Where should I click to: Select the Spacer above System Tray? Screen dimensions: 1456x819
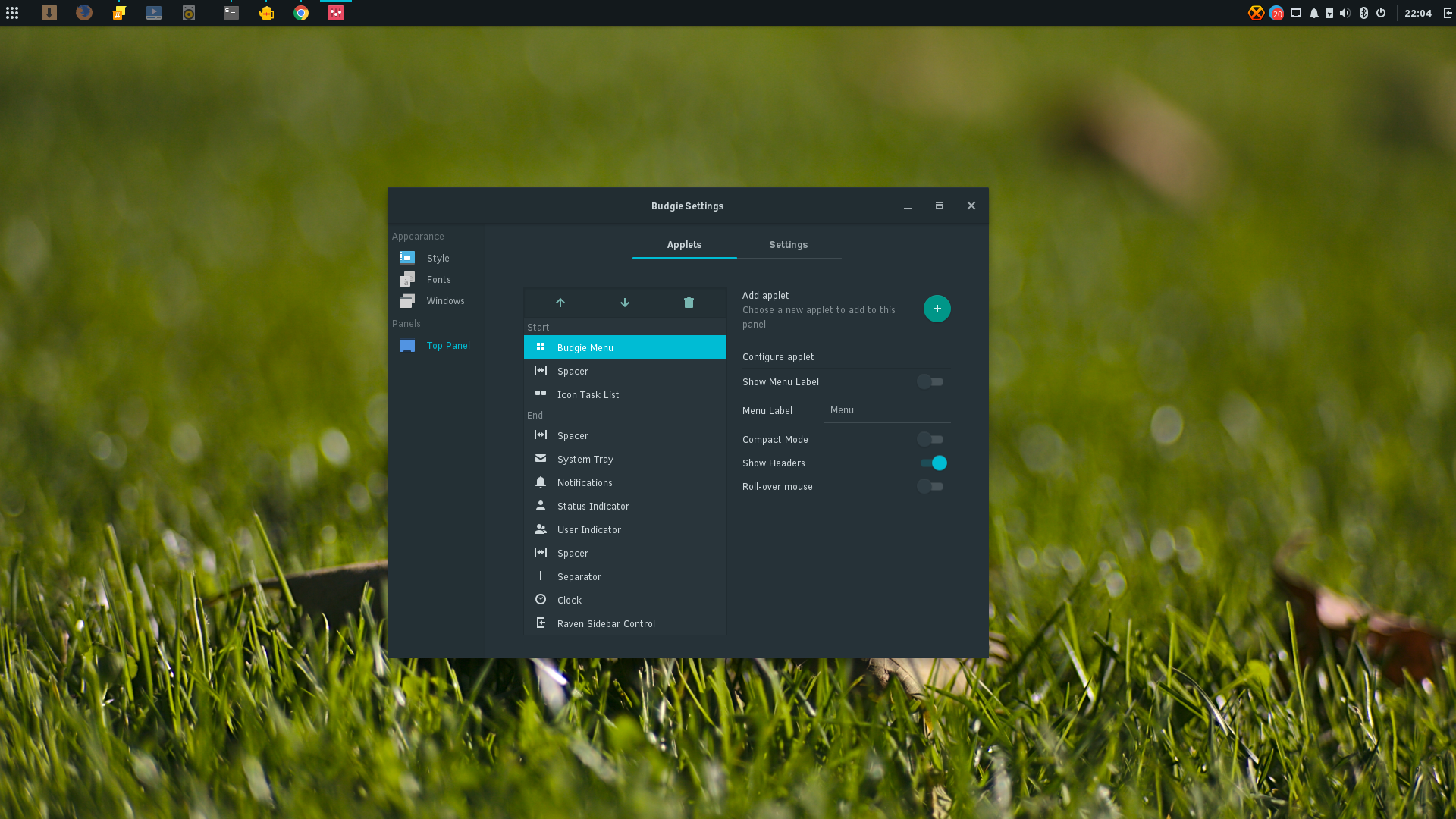[x=625, y=435]
